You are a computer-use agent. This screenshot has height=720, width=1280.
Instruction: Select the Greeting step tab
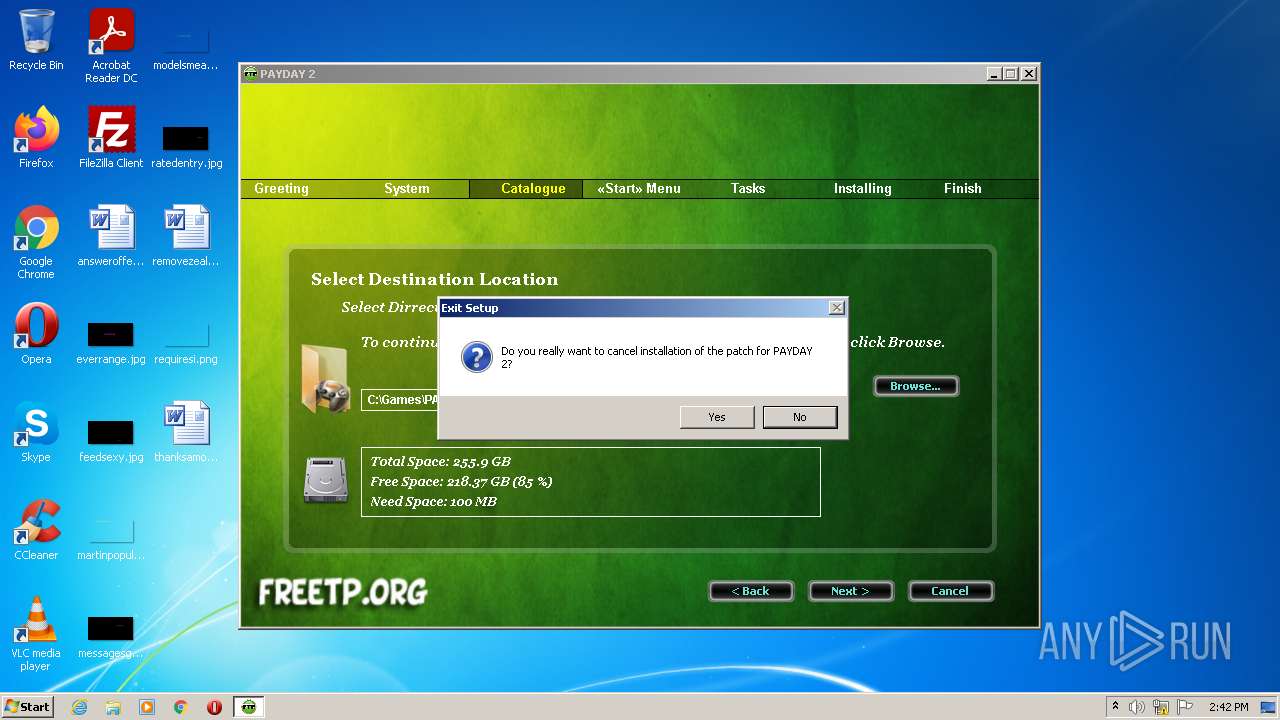(x=281, y=188)
